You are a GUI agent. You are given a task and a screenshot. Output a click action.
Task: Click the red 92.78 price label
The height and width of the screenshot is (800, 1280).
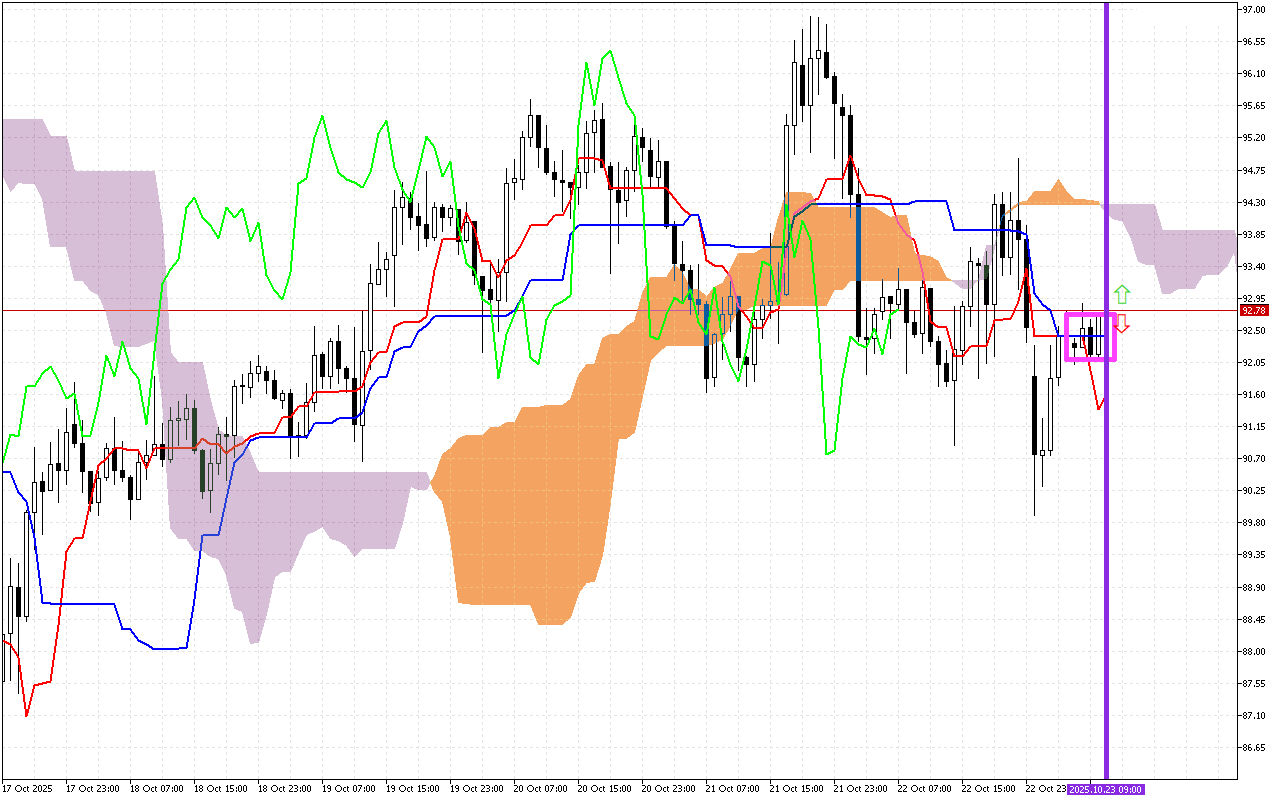1254,311
